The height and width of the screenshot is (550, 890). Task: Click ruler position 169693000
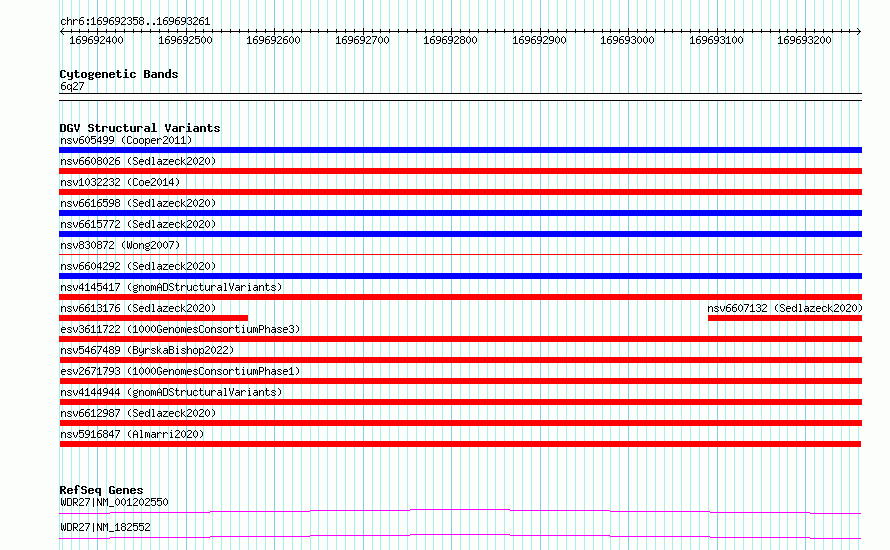tap(628, 40)
